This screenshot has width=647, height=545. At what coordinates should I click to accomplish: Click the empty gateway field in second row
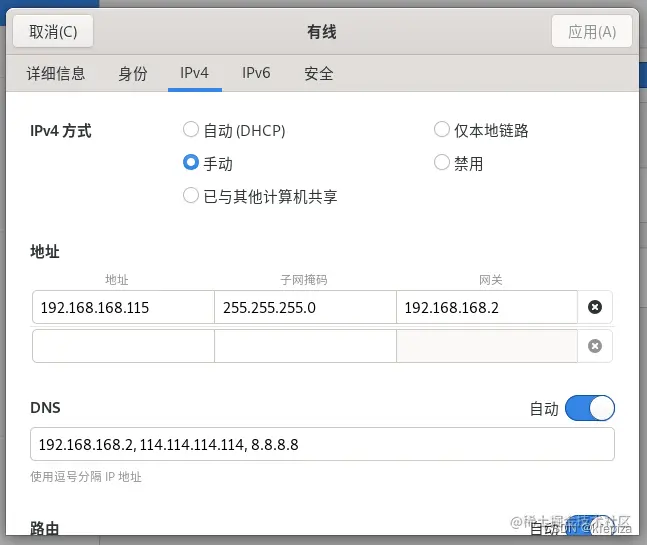coord(487,346)
